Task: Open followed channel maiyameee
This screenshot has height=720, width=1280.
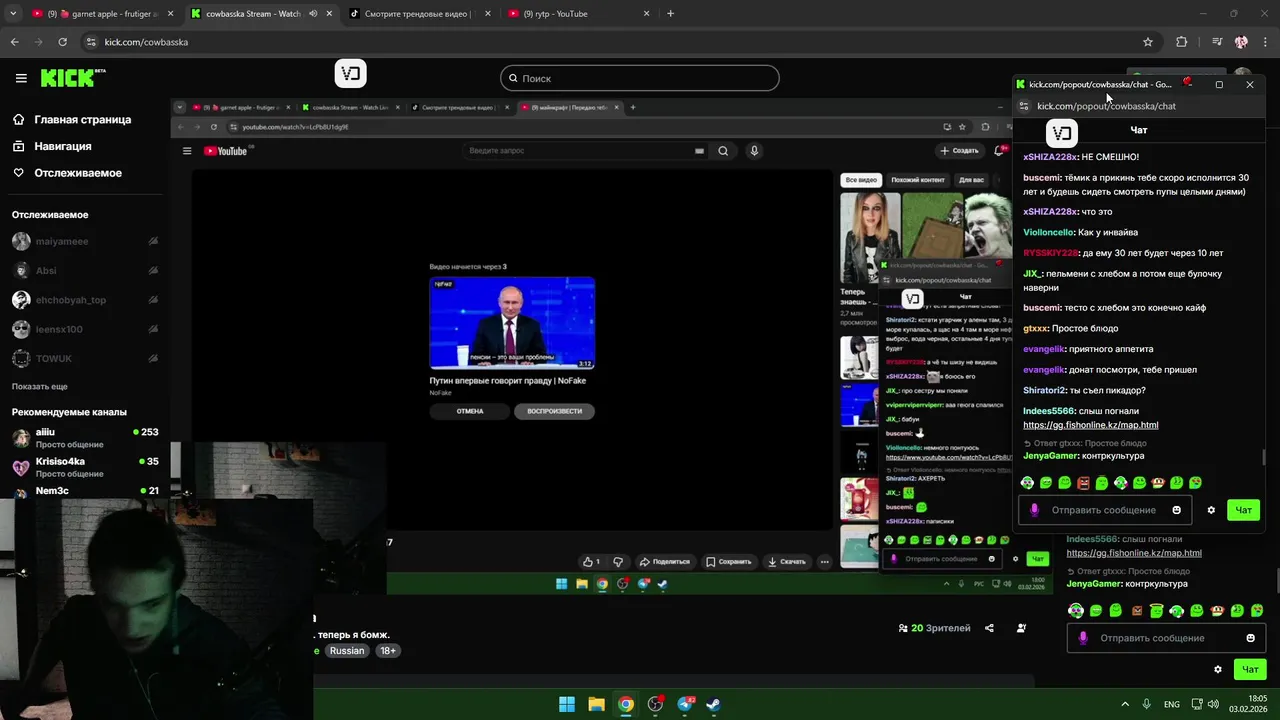Action: 84,241
